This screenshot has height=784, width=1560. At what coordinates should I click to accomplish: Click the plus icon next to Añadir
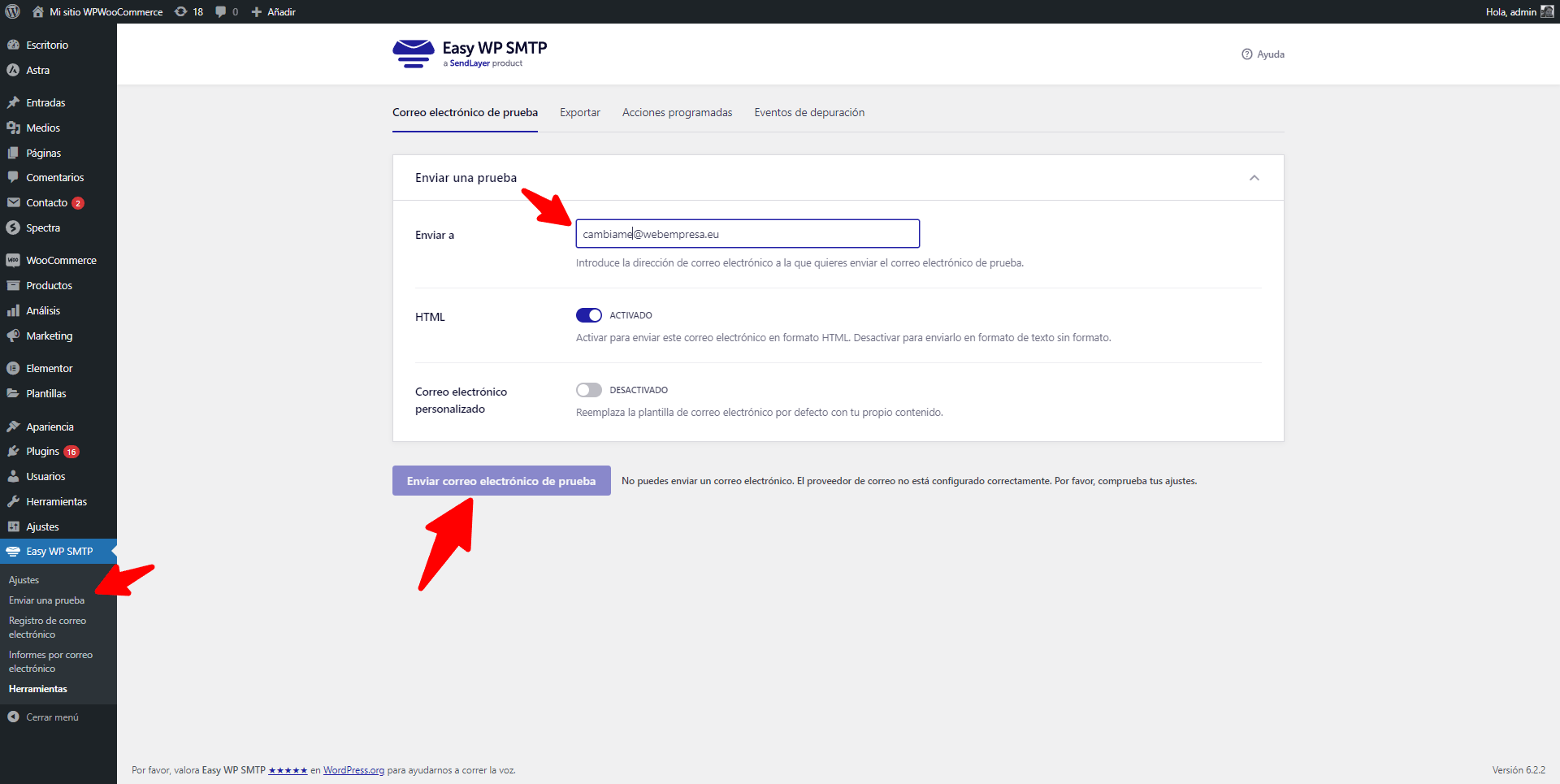click(257, 11)
